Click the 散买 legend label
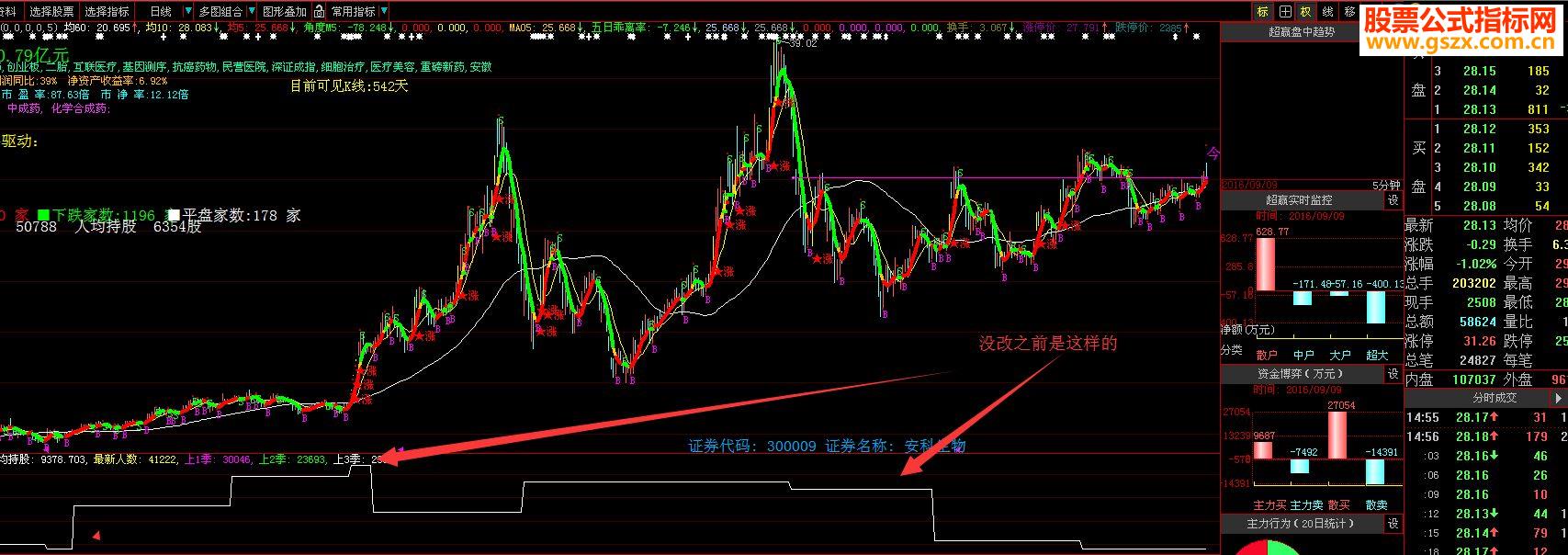Viewport: 1568px width, 555px height. click(1339, 505)
